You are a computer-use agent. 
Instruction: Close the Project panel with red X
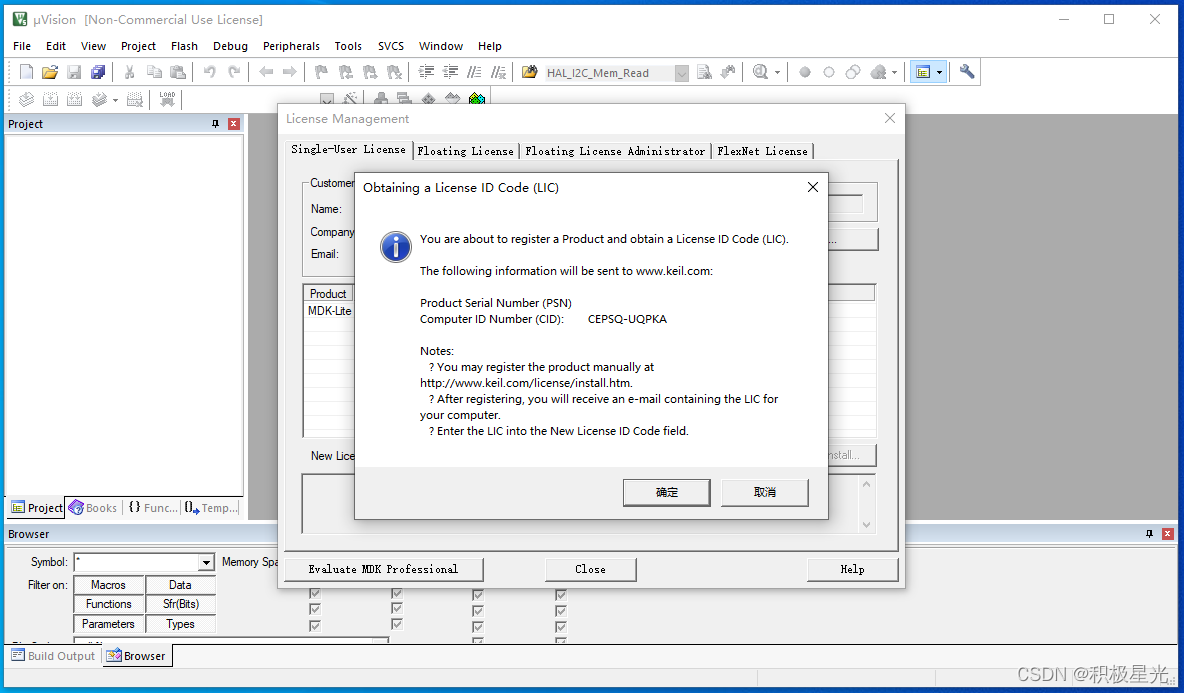coord(234,124)
